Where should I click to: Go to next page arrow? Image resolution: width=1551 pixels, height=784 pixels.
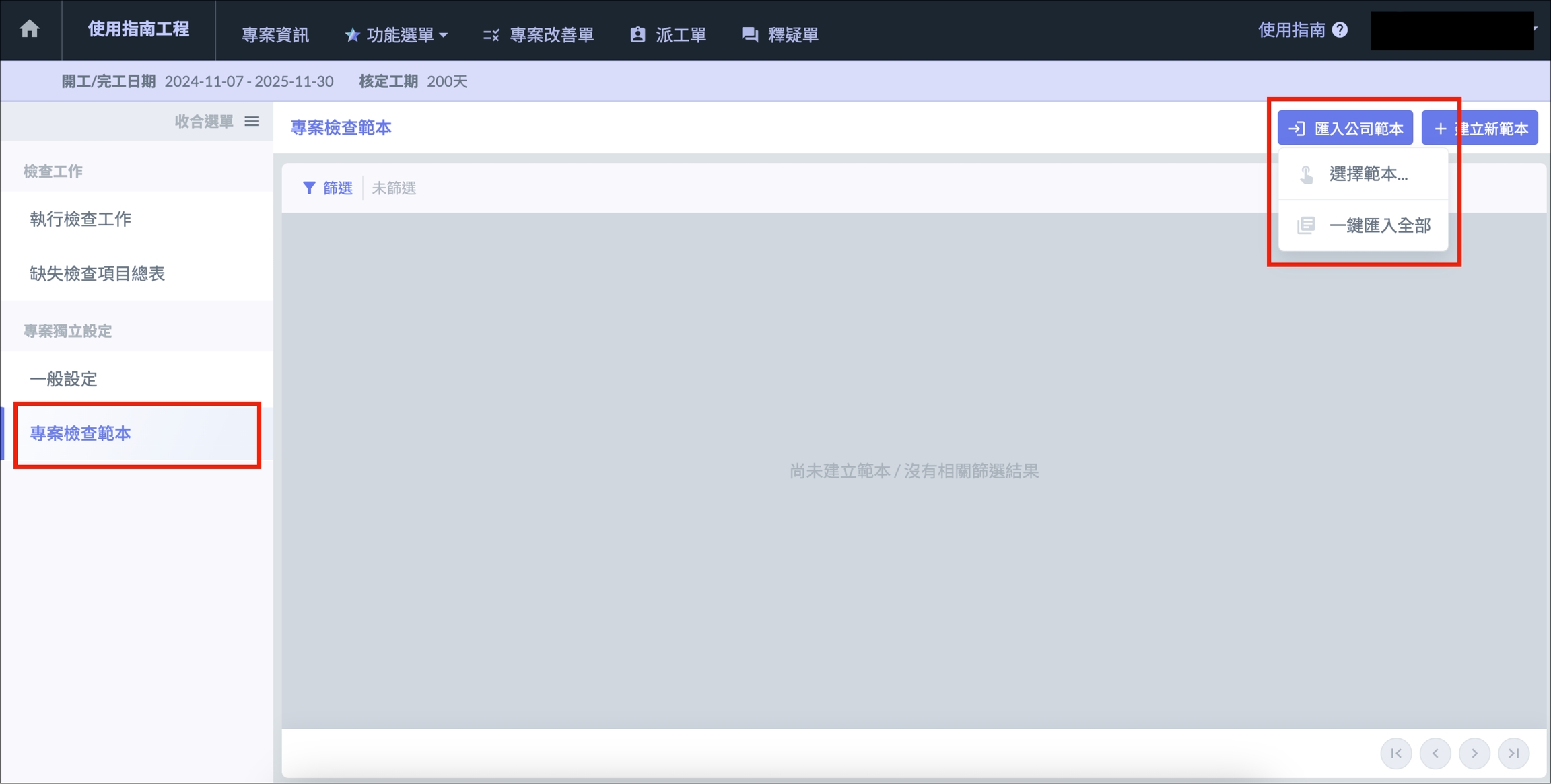[x=1474, y=753]
